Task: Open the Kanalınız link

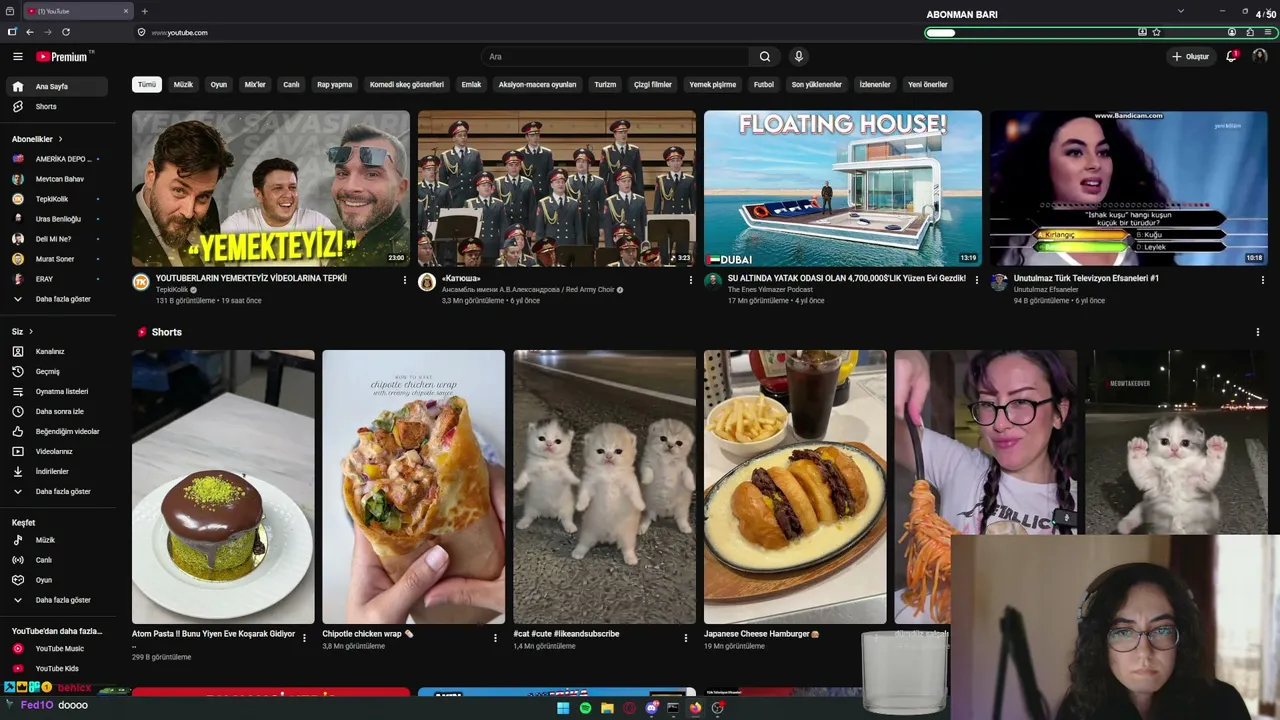Action: click(x=56, y=352)
